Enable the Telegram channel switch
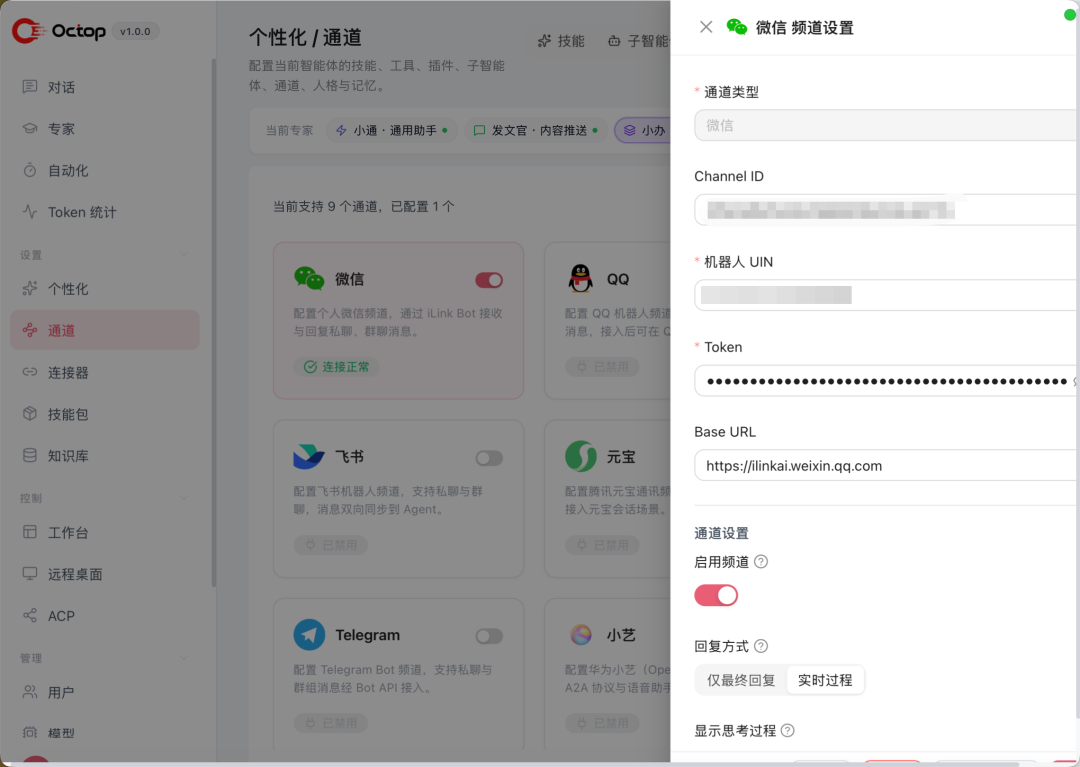The height and width of the screenshot is (767, 1080). click(x=489, y=636)
